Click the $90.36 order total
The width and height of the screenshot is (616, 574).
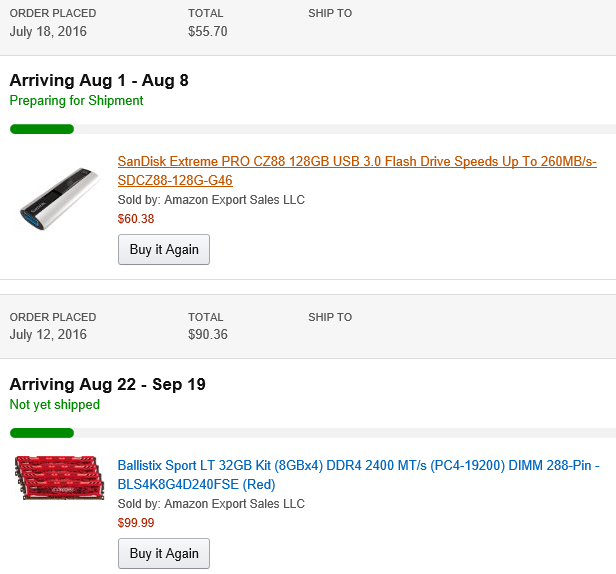(208, 335)
